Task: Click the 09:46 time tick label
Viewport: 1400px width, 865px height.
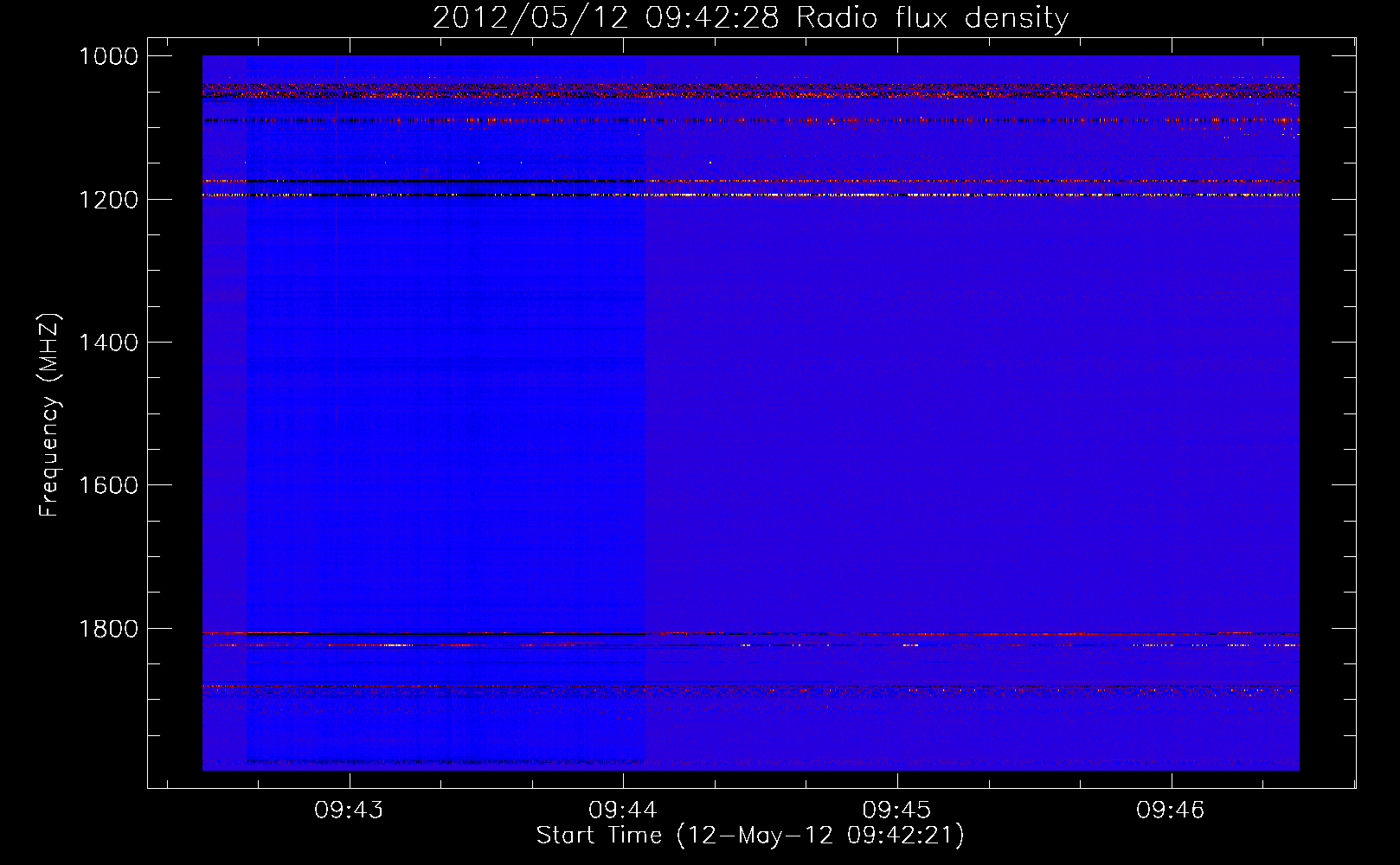Action: pyautogui.click(x=1171, y=810)
